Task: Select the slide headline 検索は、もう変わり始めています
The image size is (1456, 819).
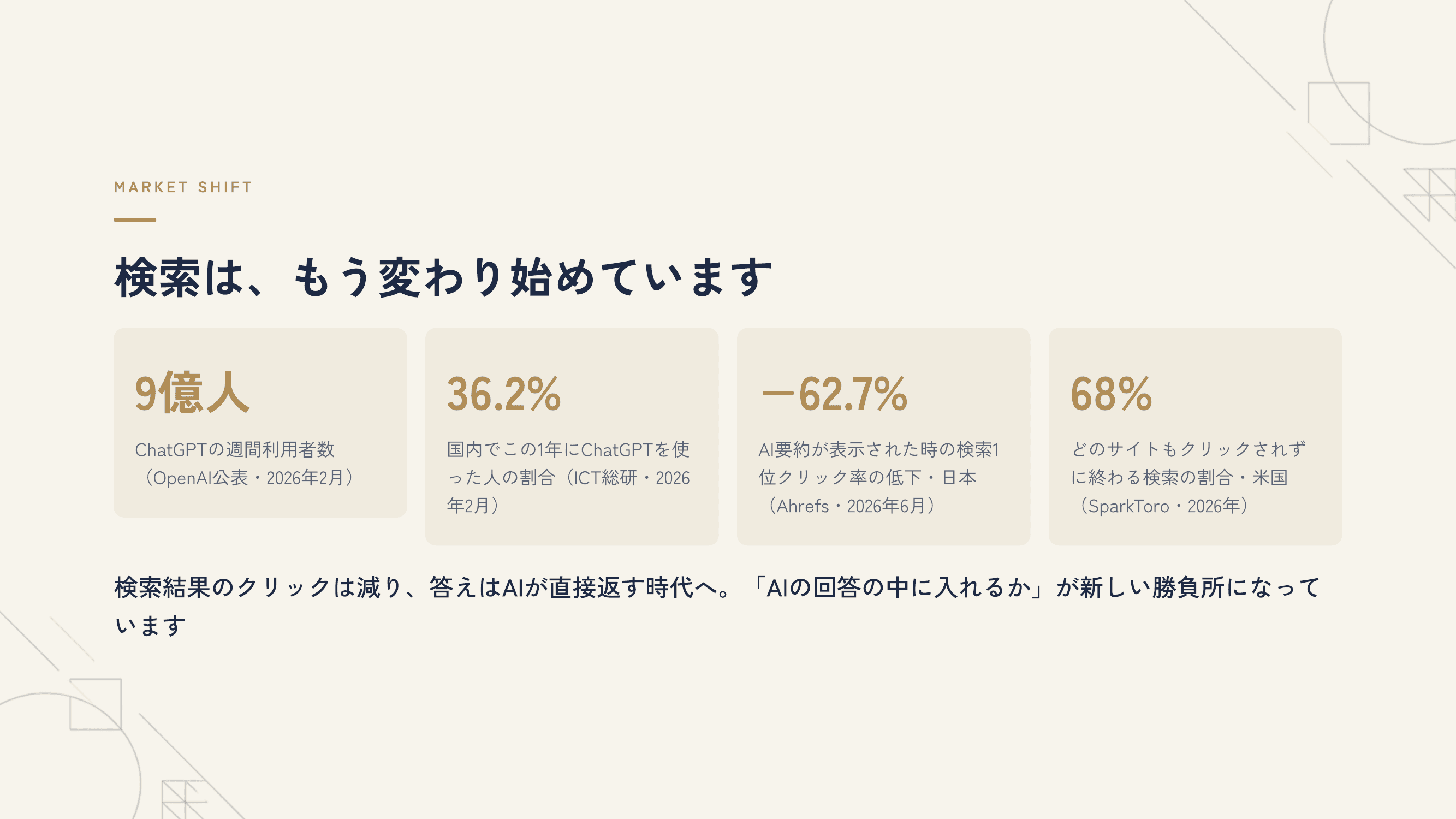Action: tap(443, 277)
